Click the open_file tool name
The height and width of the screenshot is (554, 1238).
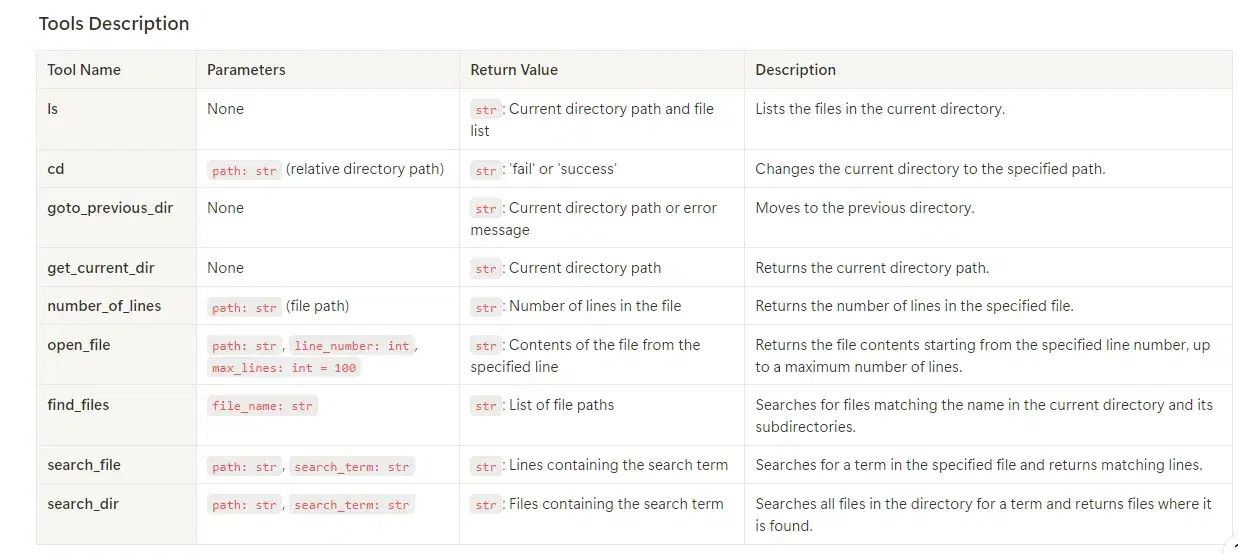coord(79,345)
